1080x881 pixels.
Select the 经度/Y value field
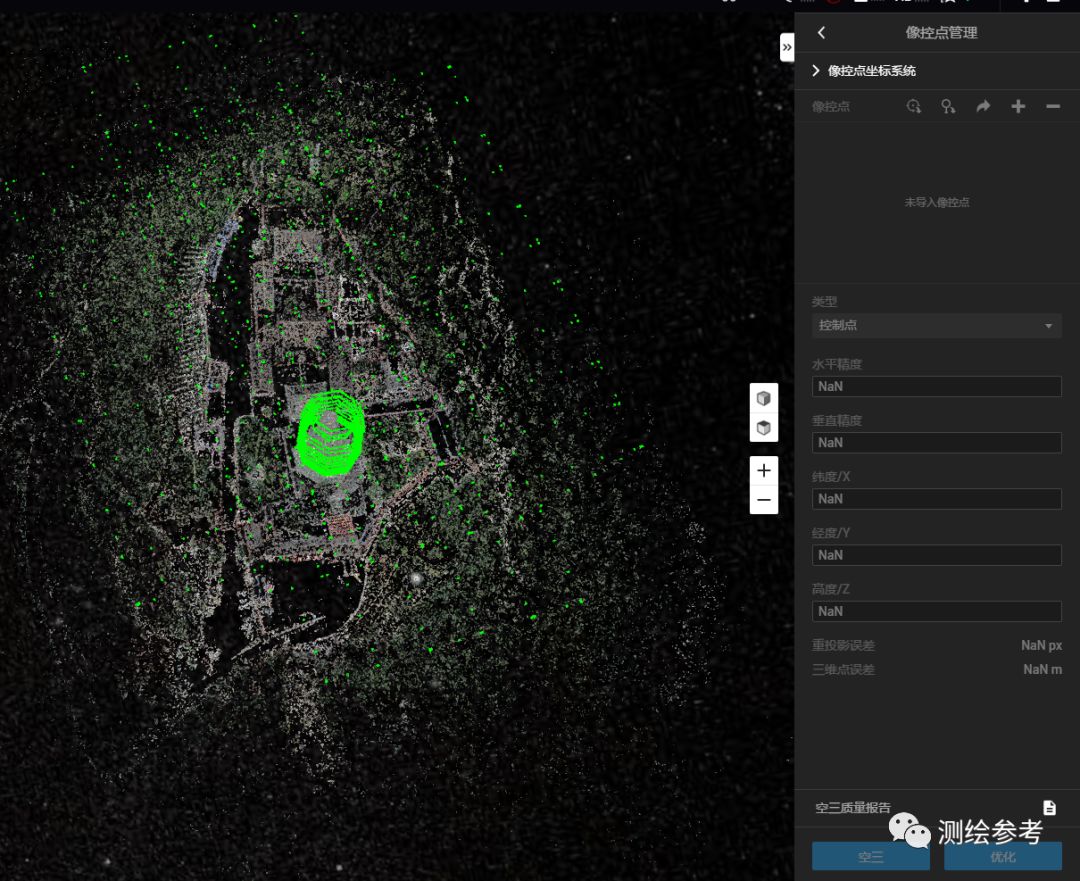(x=936, y=555)
